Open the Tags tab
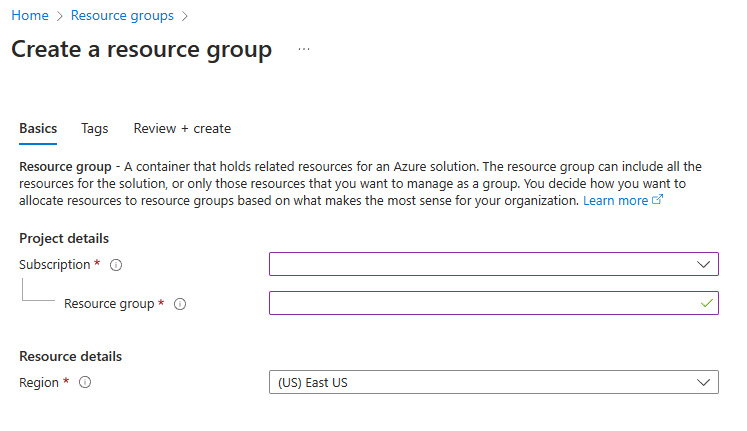 pos(95,129)
